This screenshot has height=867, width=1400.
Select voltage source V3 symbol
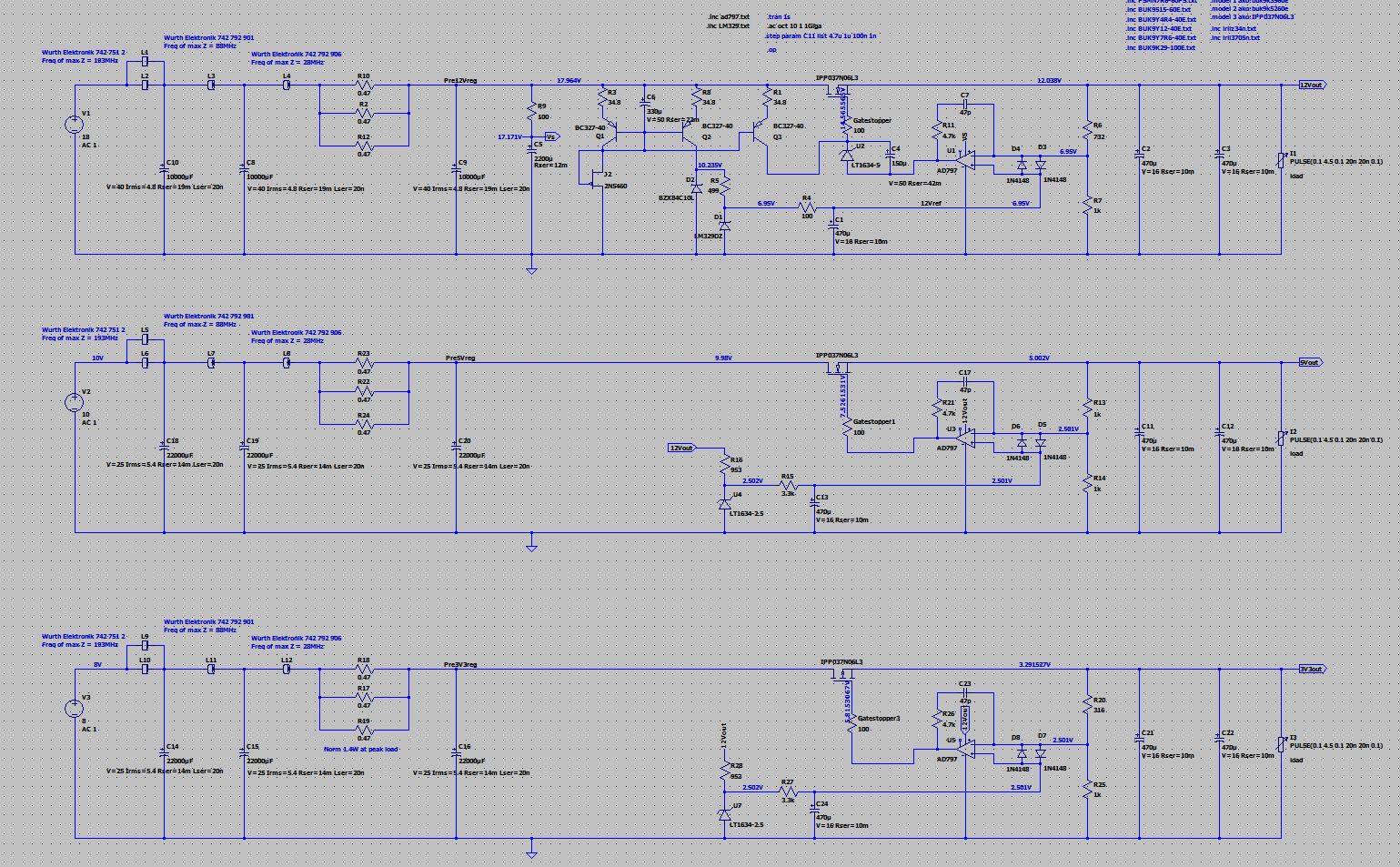tap(75, 709)
